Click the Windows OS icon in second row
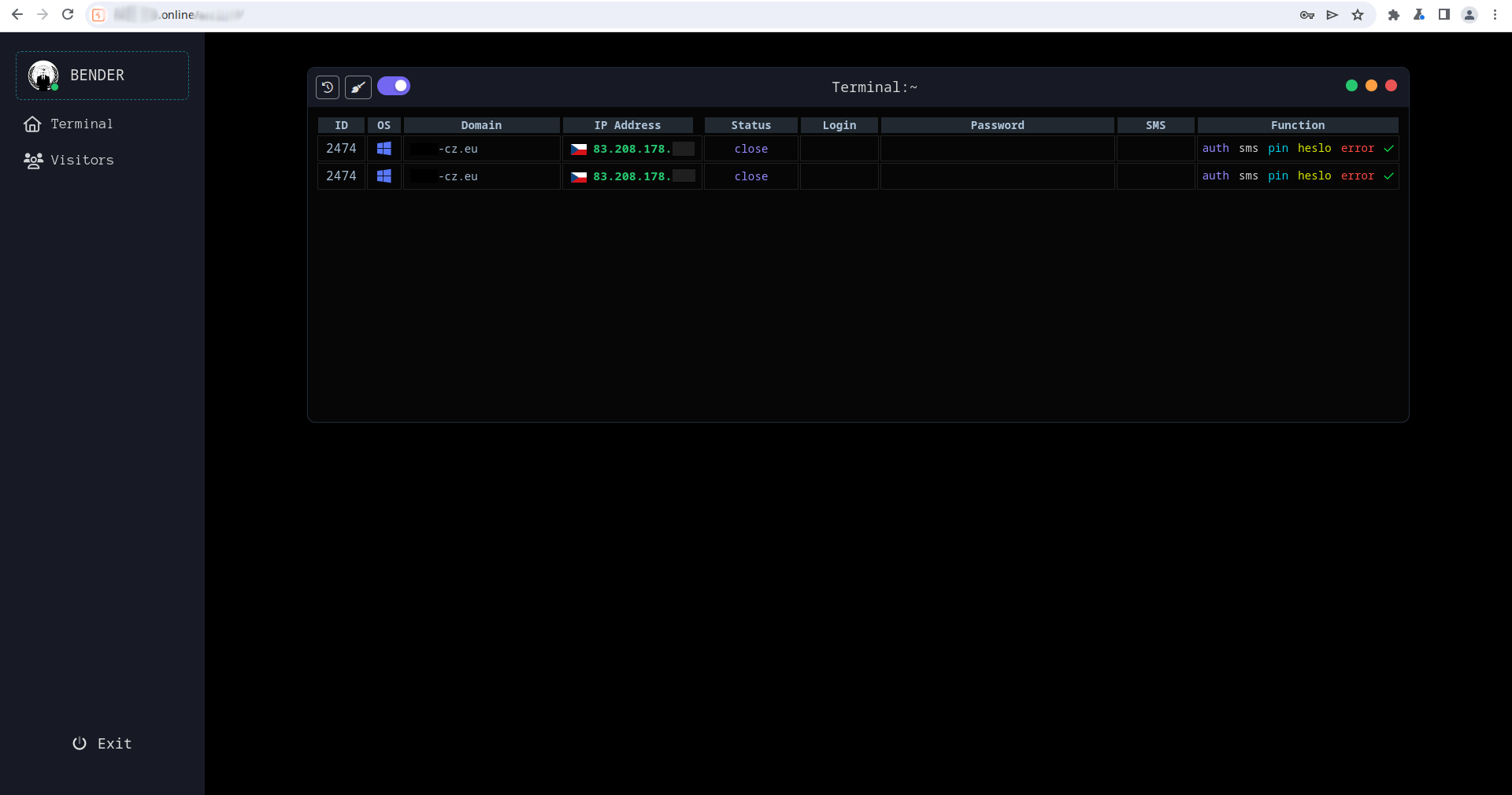The height and width of the screenshot is (795, 1512). tap(384, 176)
